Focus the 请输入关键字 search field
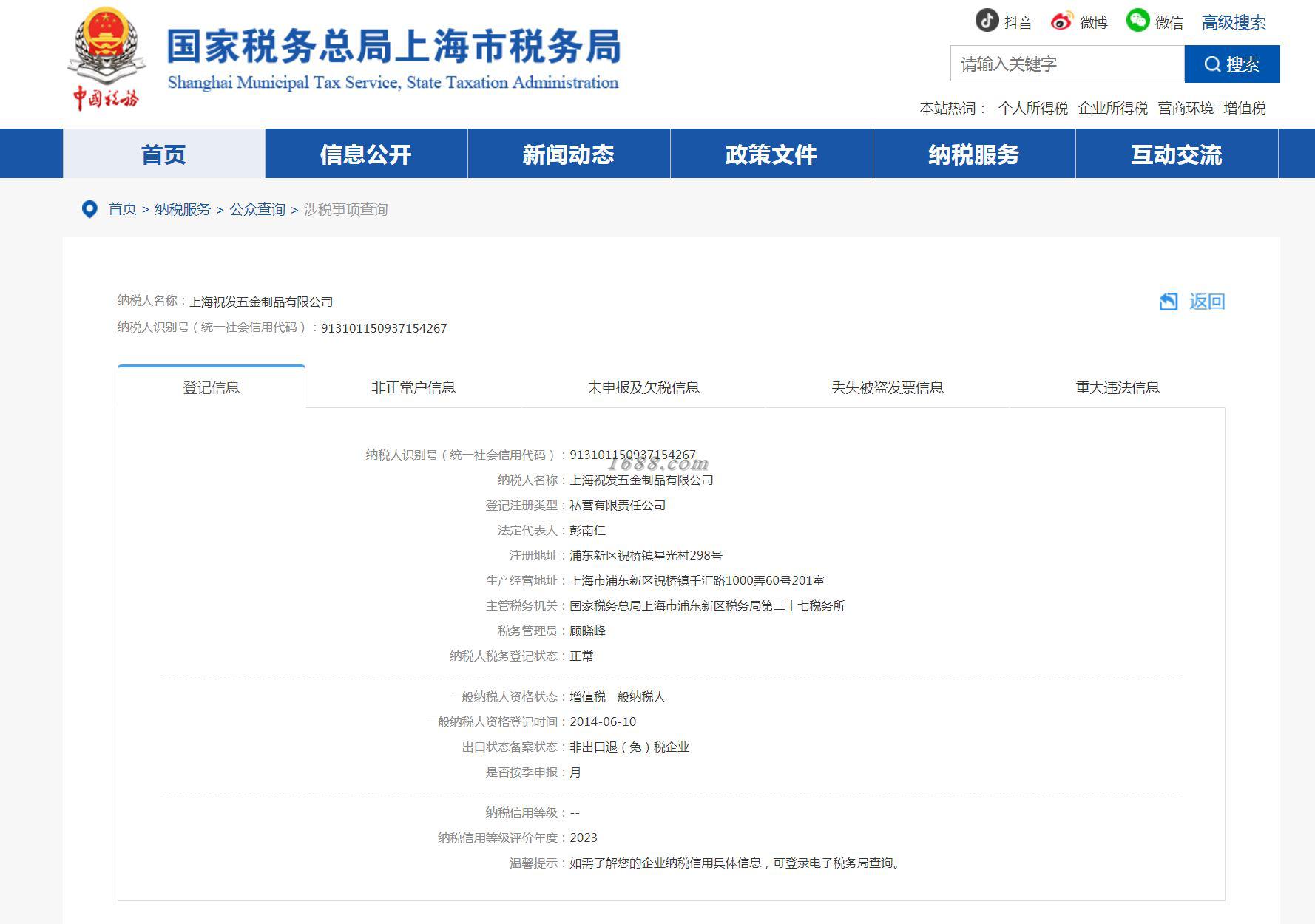The height and width of the screenshot is (924, 1315). (1067, 64)
